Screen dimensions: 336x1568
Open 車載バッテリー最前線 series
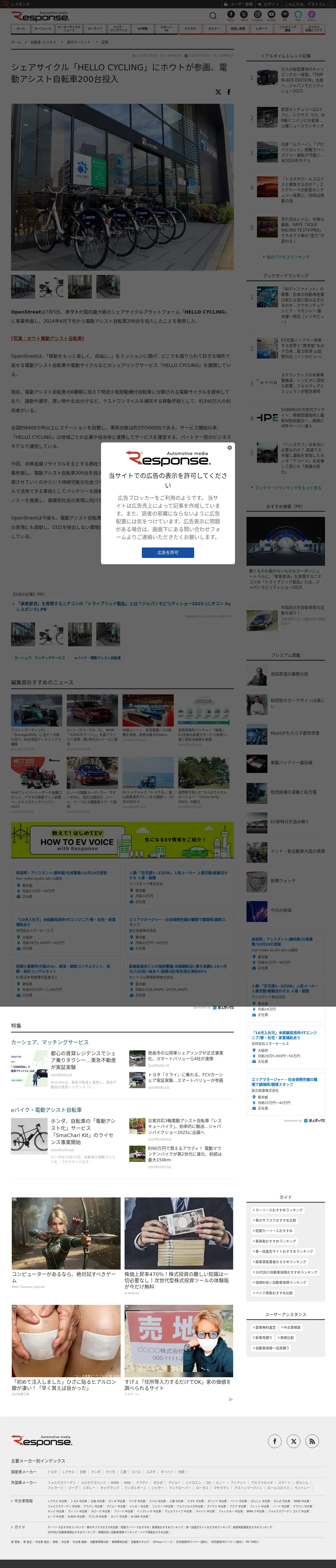point(285,763)
